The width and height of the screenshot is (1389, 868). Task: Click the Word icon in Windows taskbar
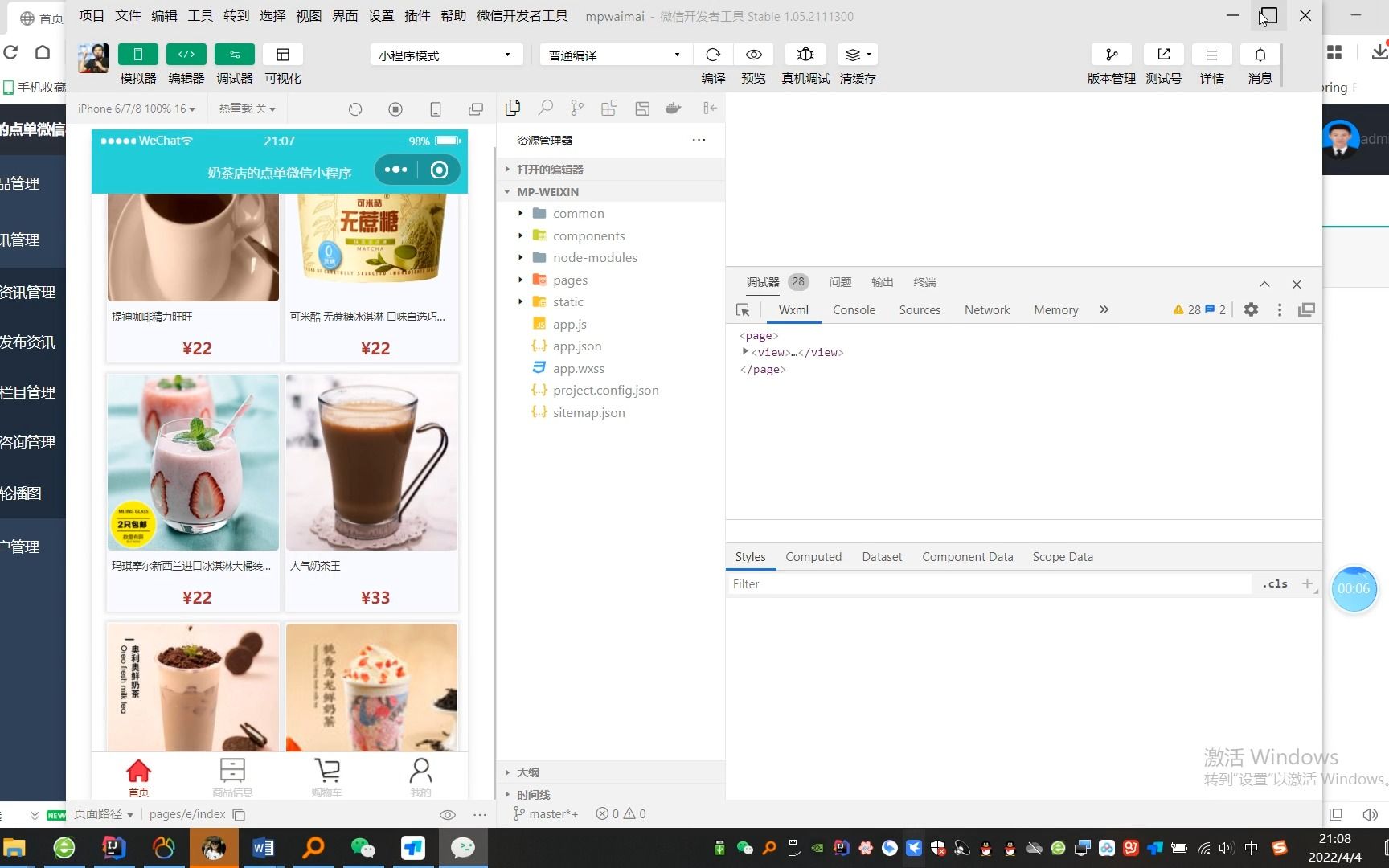[x=263, y=848]
